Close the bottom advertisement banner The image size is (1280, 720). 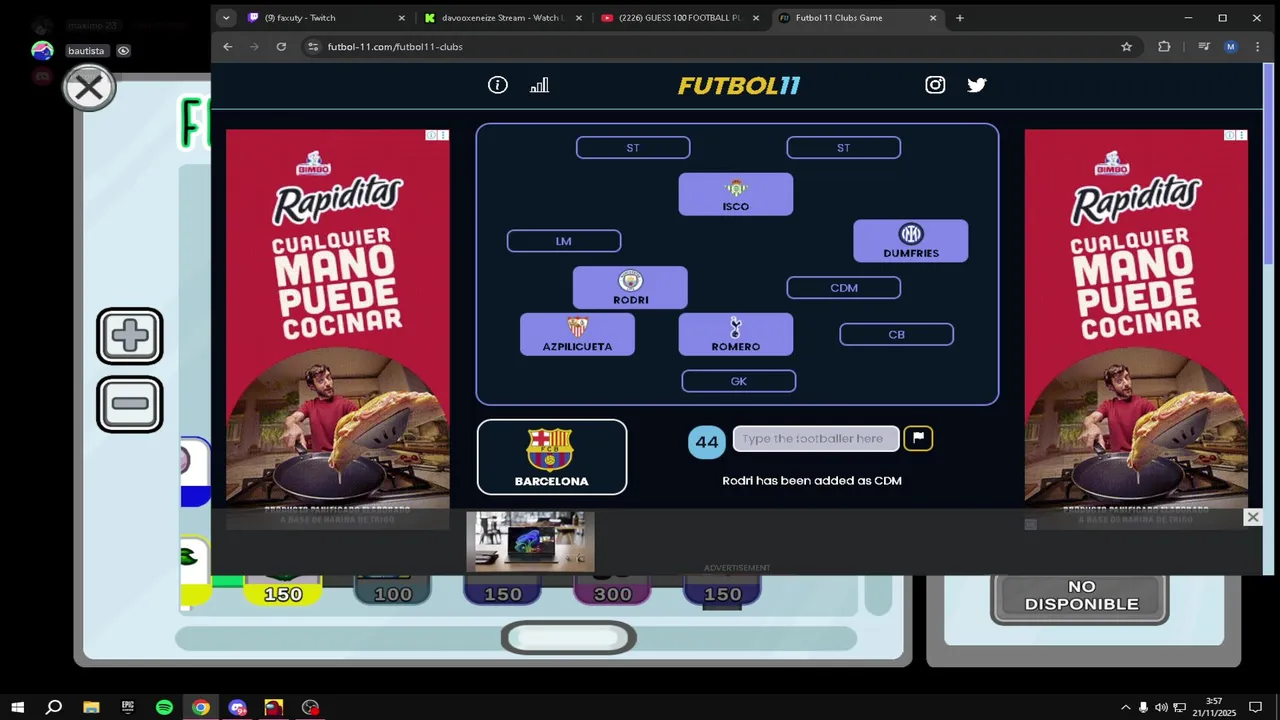[1252, 517]
